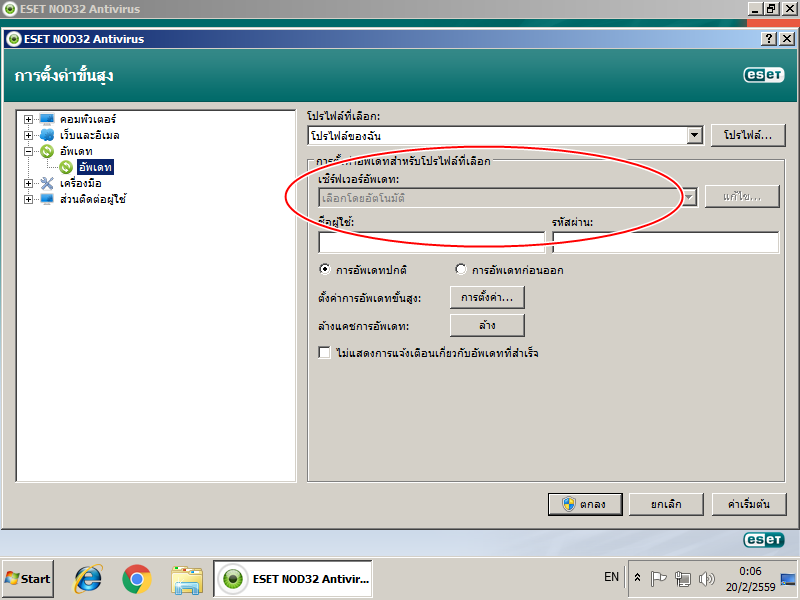
Task: Click the แก้ไข... button next to update server
Action: tap(742, 196)
